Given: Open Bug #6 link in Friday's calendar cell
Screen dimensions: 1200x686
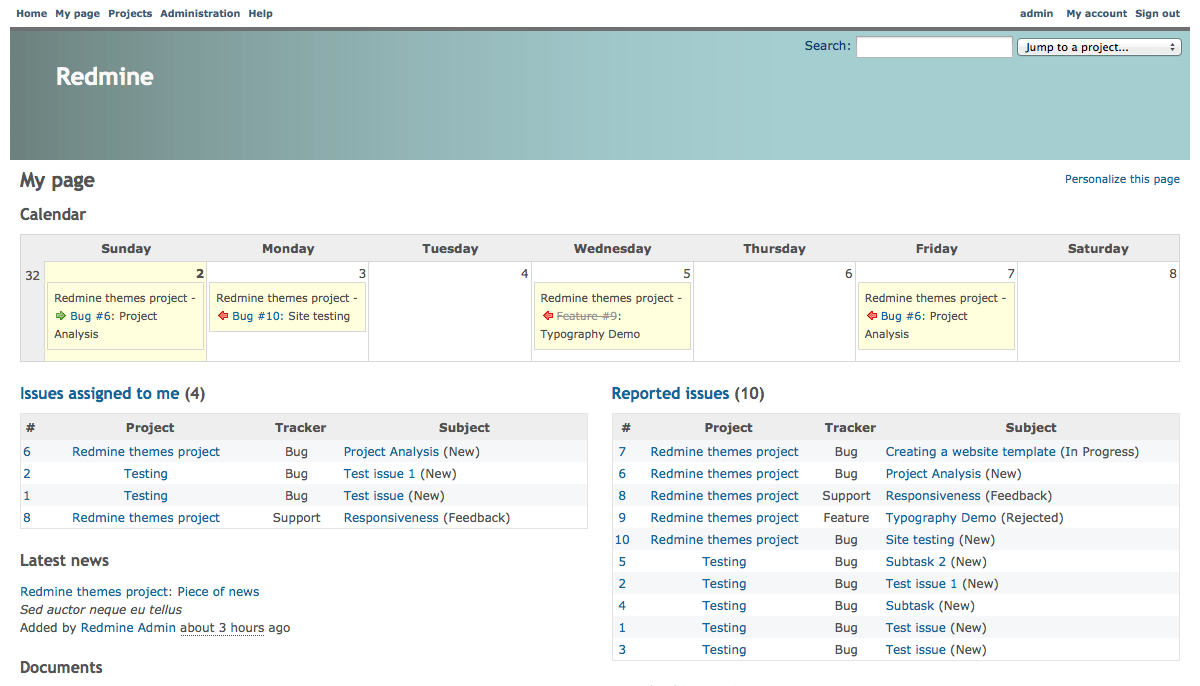Looking at the screenshot, I should pos(903,316).
